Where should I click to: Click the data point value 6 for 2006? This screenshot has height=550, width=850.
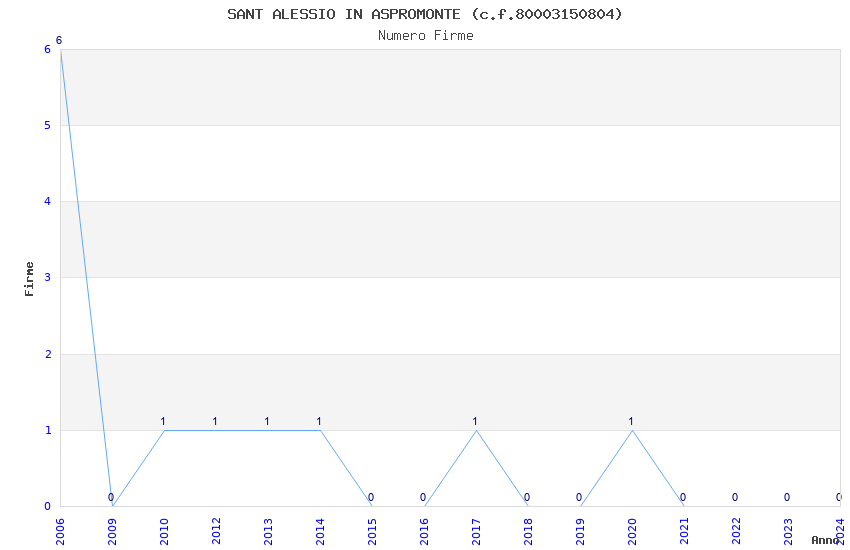(x=59, y=41)
